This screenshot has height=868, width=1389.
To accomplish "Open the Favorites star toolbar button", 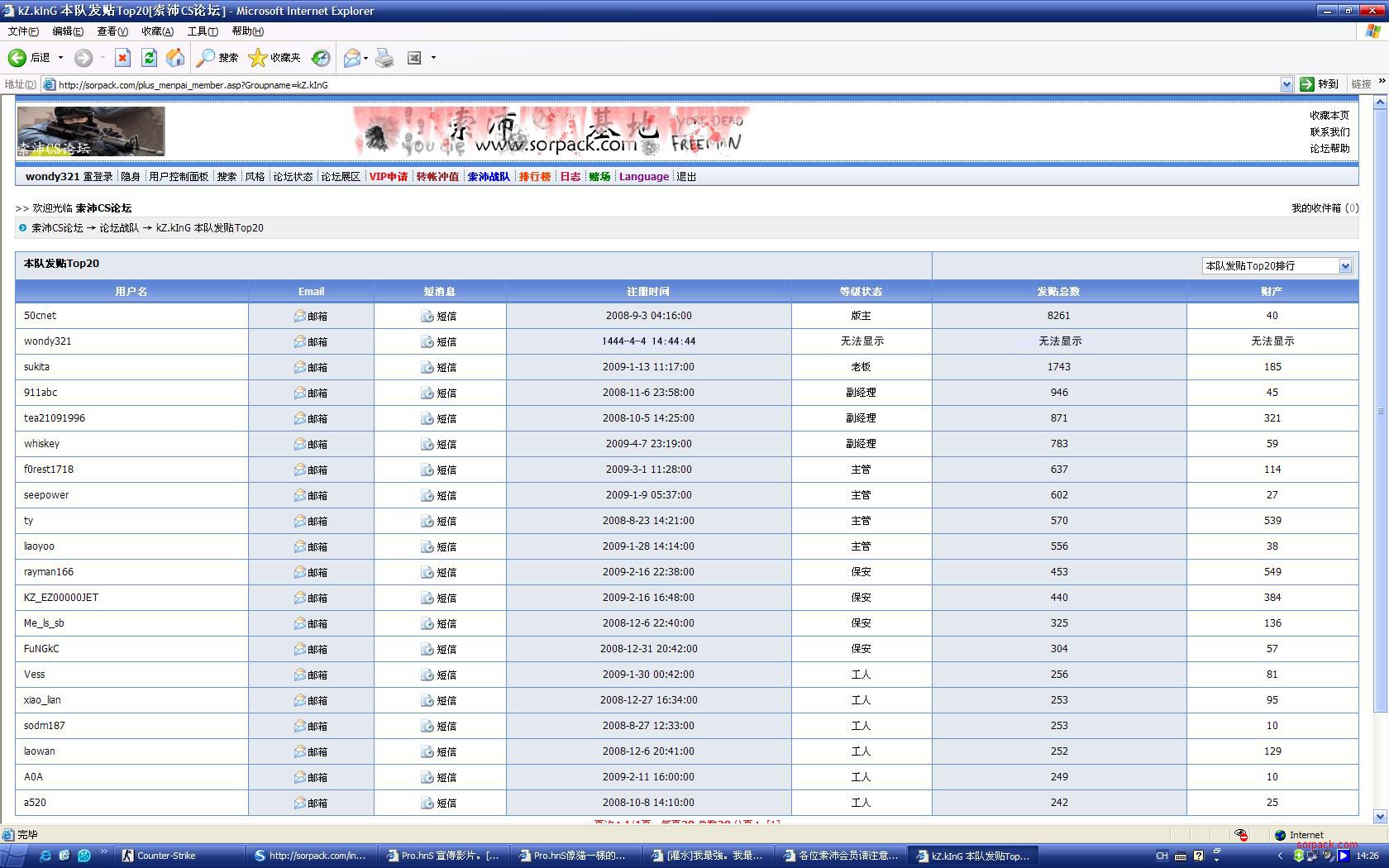I will (275, 58).
